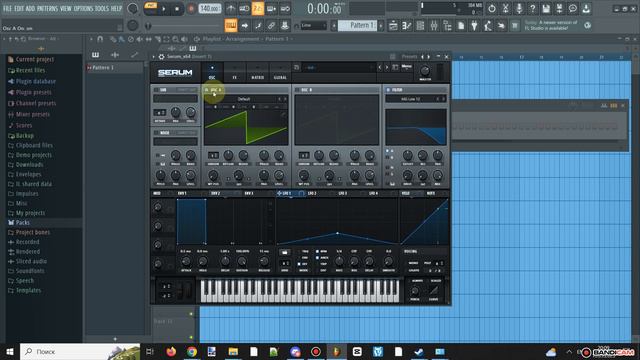The height and width of the screenshot is (360, 640).
Task: Expand the Mixer presets folder
Action: tap(33, 114)
